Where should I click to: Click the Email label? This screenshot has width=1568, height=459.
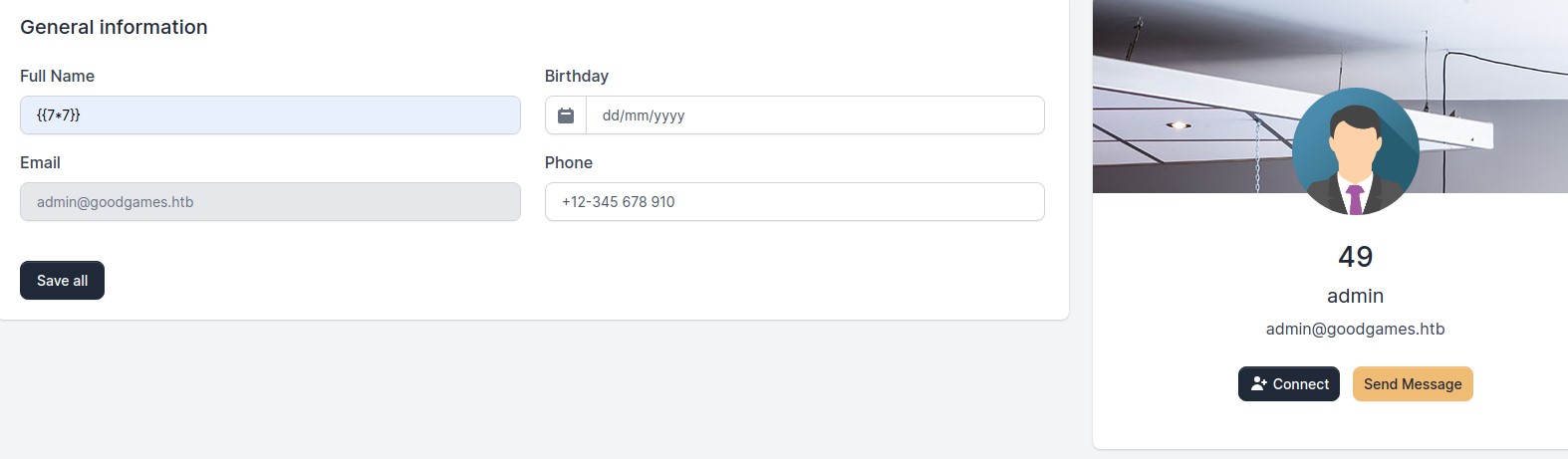40,162
